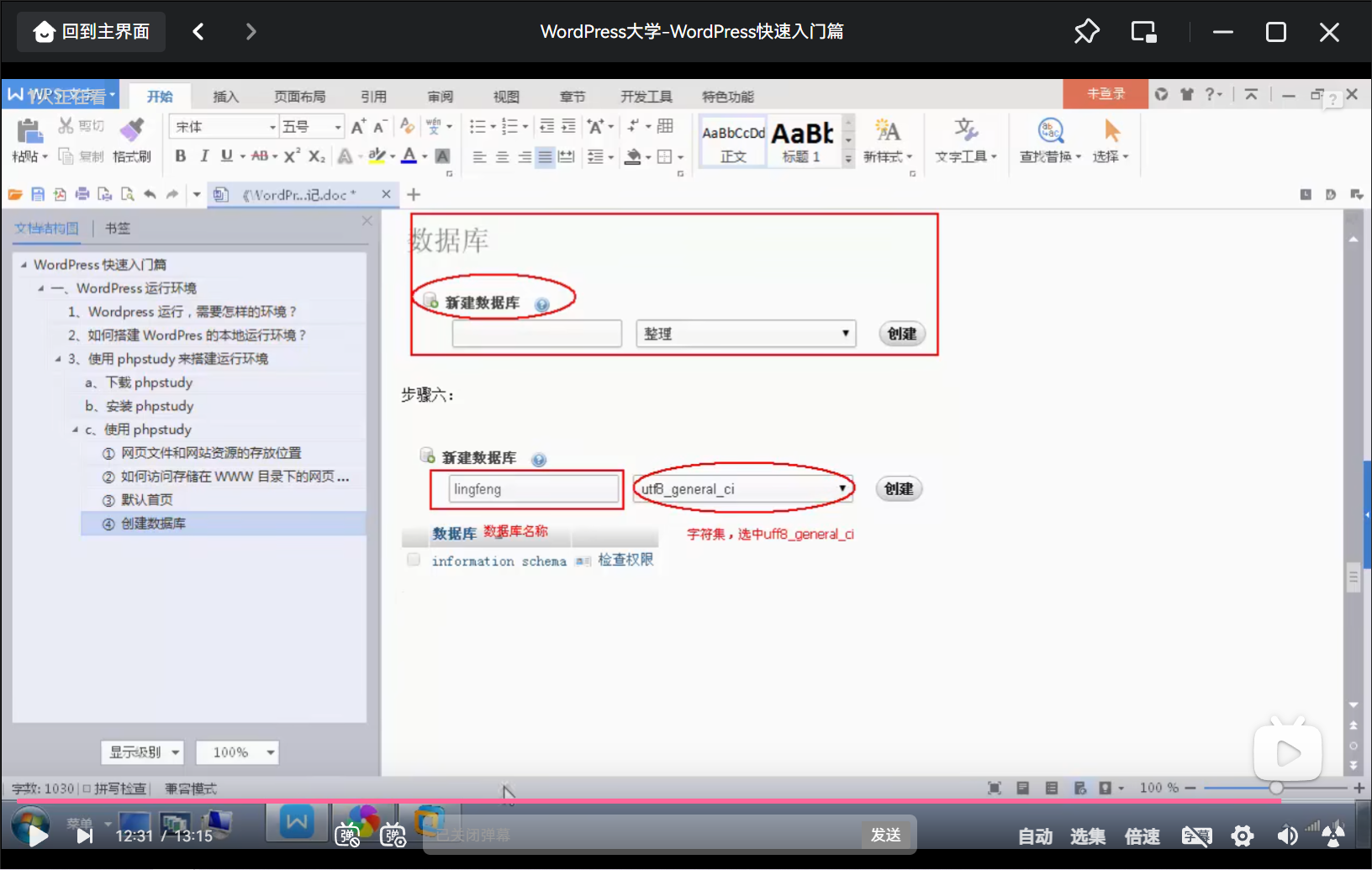Open the Review tab
The image size is (1372, 870).
pyautogui.click(x=440, y=97)
